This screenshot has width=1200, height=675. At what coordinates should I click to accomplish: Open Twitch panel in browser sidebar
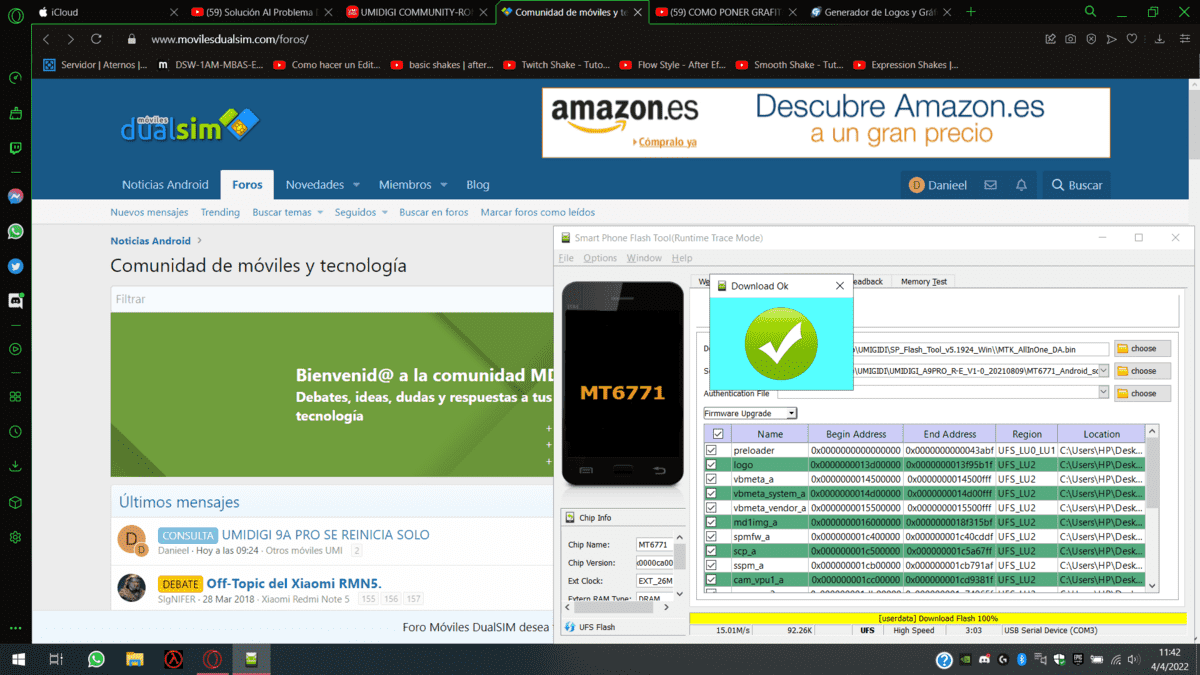[x=15, y=149]
